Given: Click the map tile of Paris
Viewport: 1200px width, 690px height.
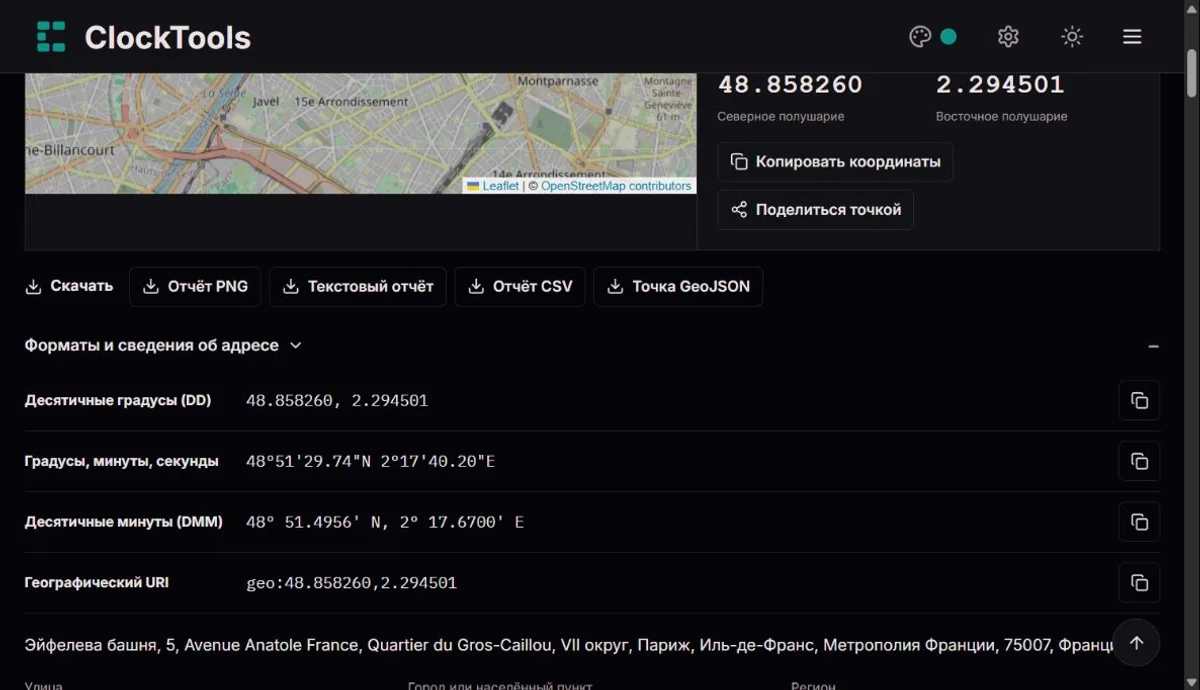Looking at the screenshot, I should 360,133.
